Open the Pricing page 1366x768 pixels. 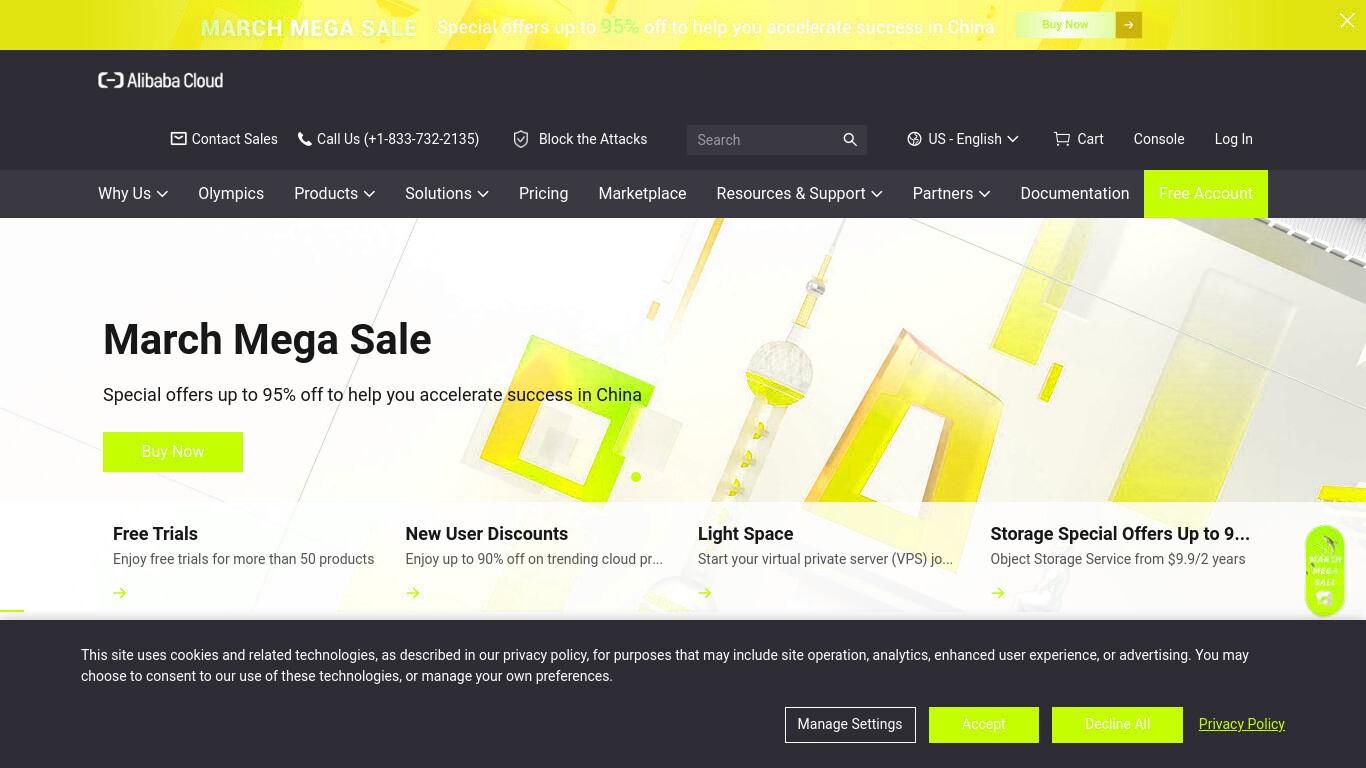[543, 194]
